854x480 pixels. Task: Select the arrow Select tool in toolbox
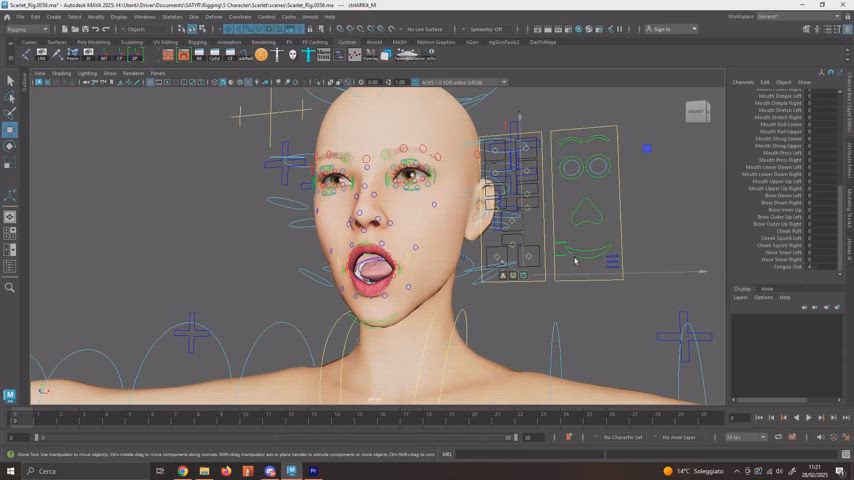10,81
